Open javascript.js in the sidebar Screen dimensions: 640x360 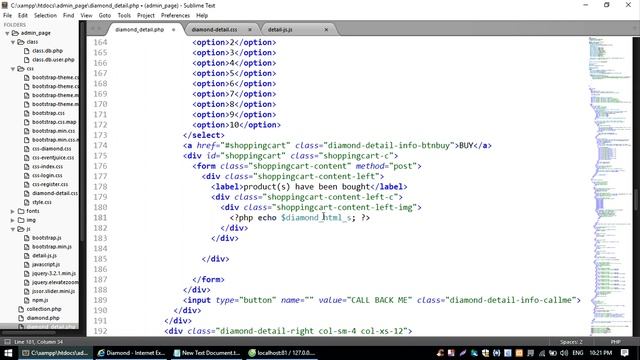46,265
